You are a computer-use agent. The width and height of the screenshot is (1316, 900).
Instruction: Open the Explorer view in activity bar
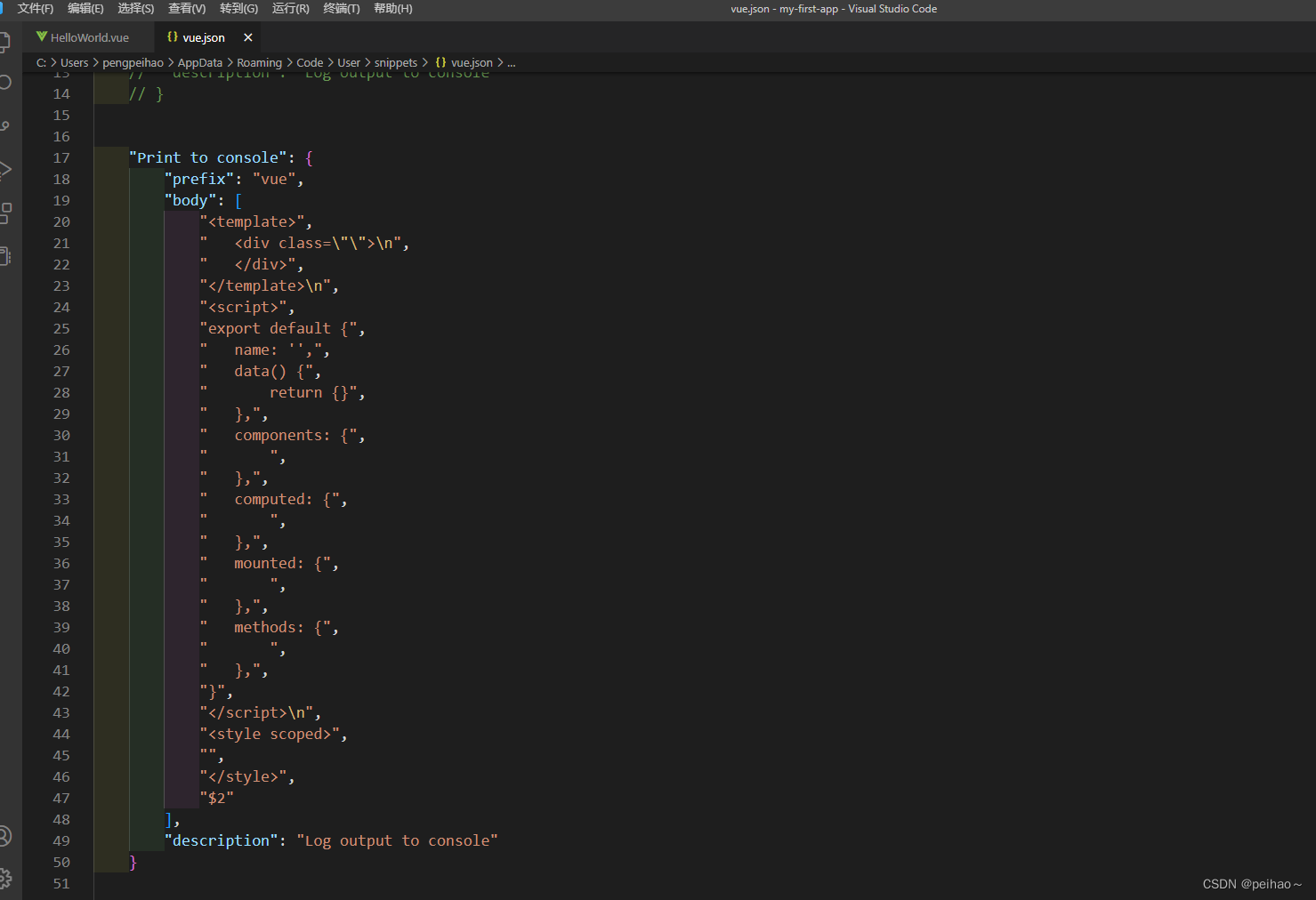(4, 42)
